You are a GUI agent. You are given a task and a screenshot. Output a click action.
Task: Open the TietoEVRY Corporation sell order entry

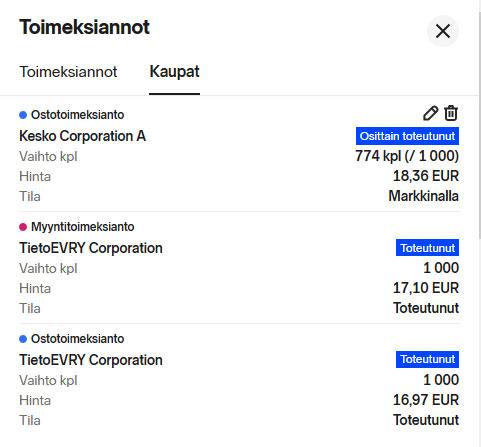click(91, 248)
